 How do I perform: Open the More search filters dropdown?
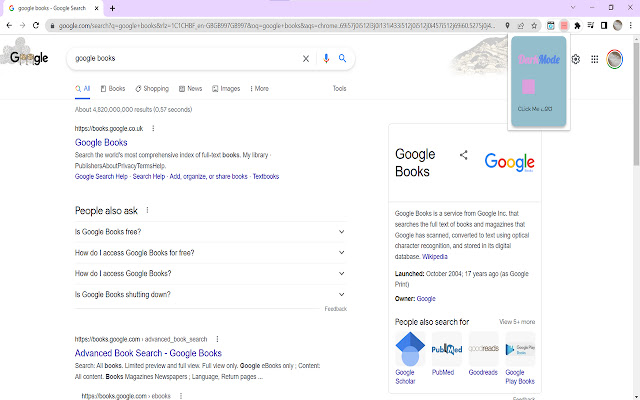pos(259,89)
